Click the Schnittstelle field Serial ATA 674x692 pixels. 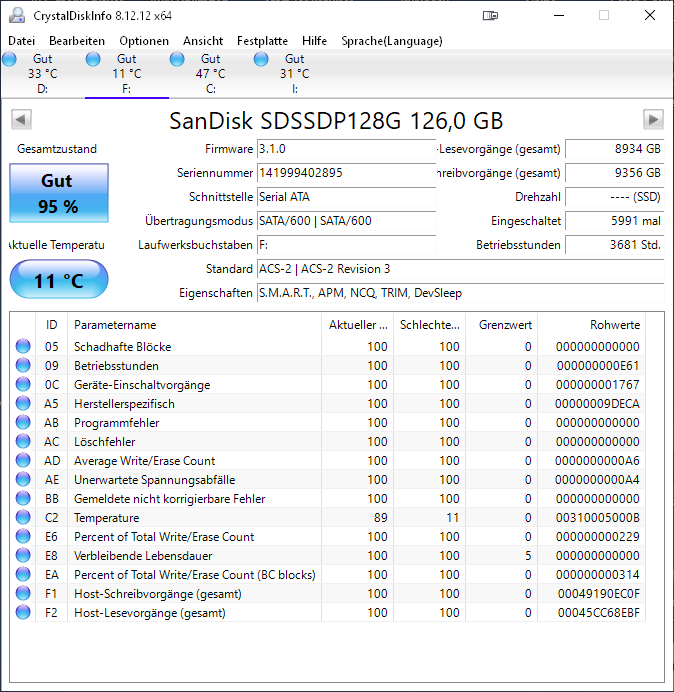(346, 196)
